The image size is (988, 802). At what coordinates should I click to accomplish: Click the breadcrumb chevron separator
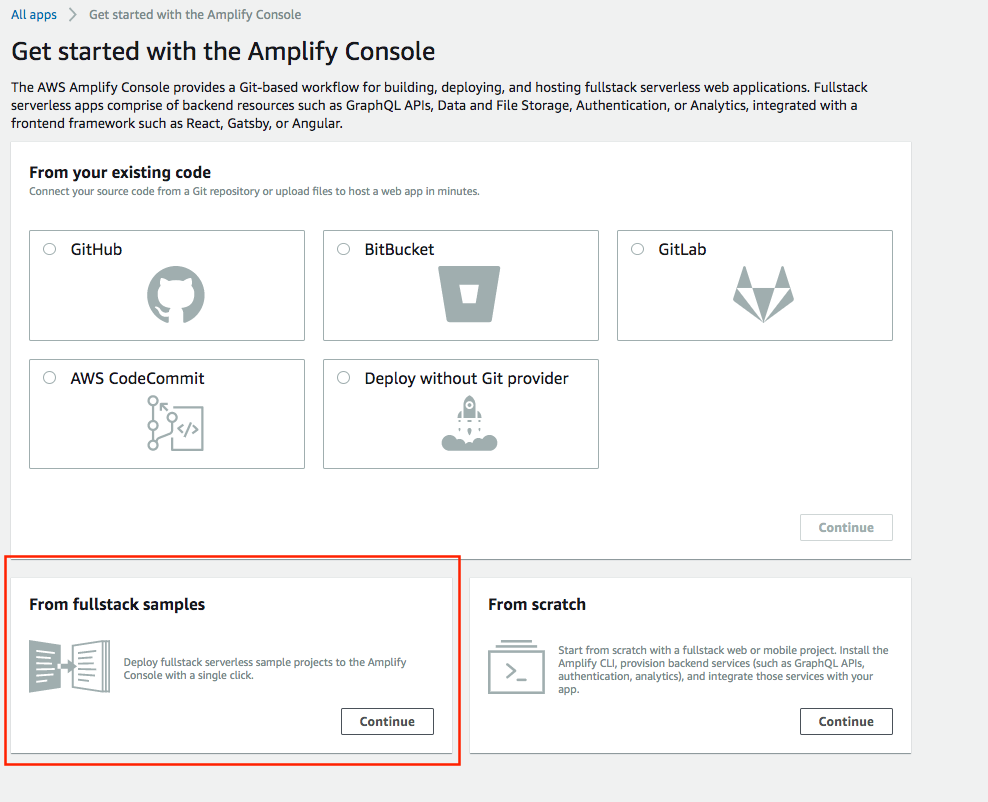coord(72,14)
